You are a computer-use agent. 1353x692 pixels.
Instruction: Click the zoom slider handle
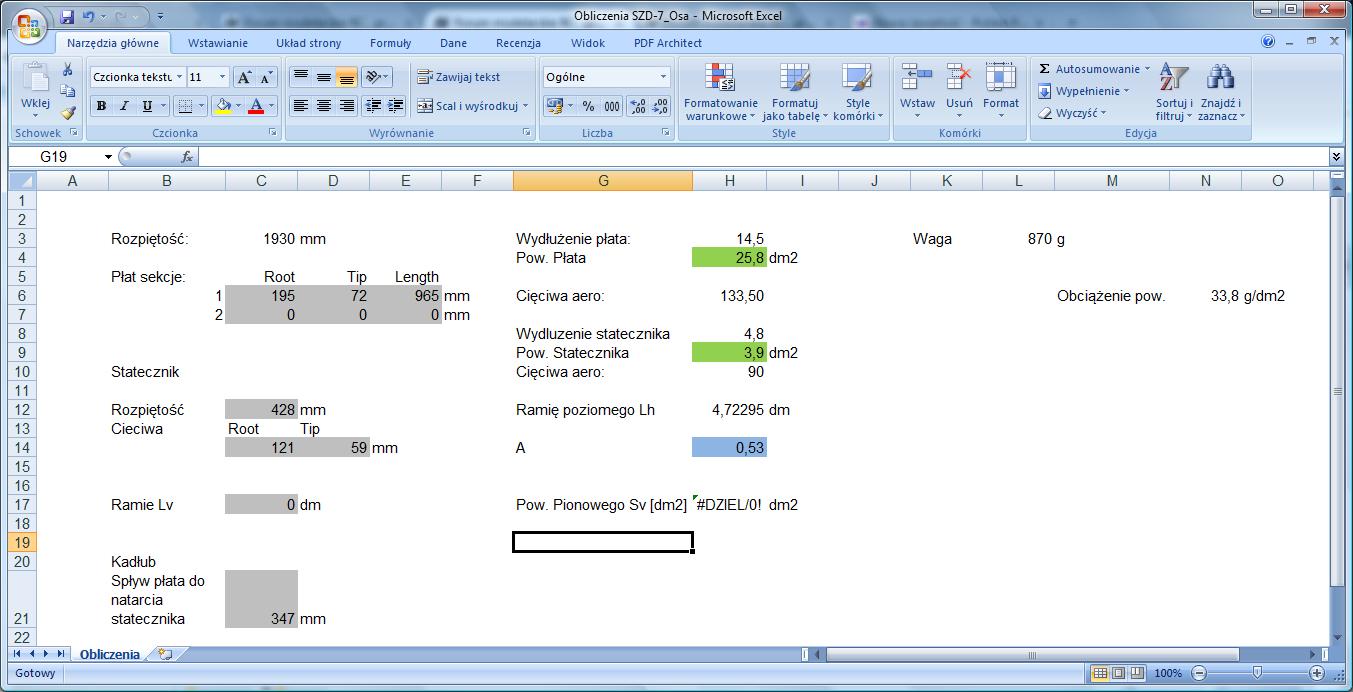point(1257,673)
